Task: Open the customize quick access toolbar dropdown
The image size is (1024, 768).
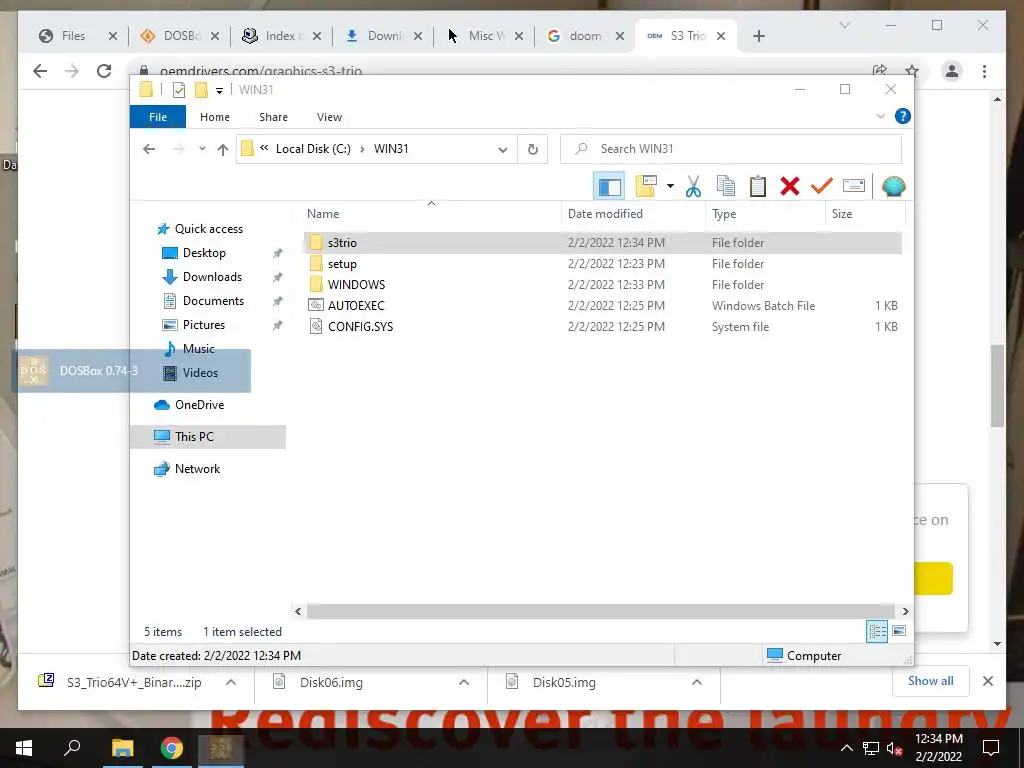Action: [219, 91]
